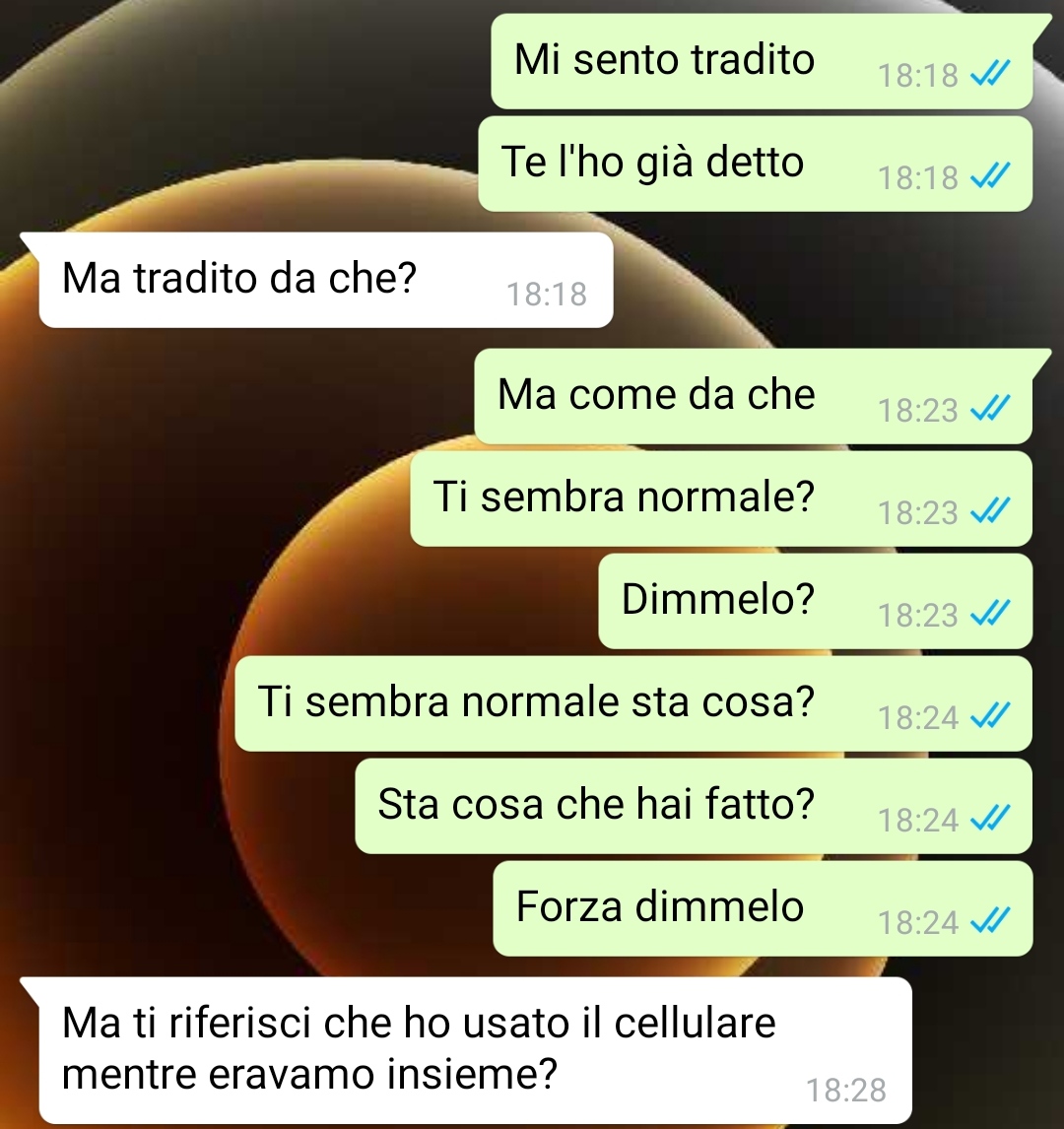
Task: Click the double-check on first 'Ti sembra normale?'
Action: click(990, 510)
